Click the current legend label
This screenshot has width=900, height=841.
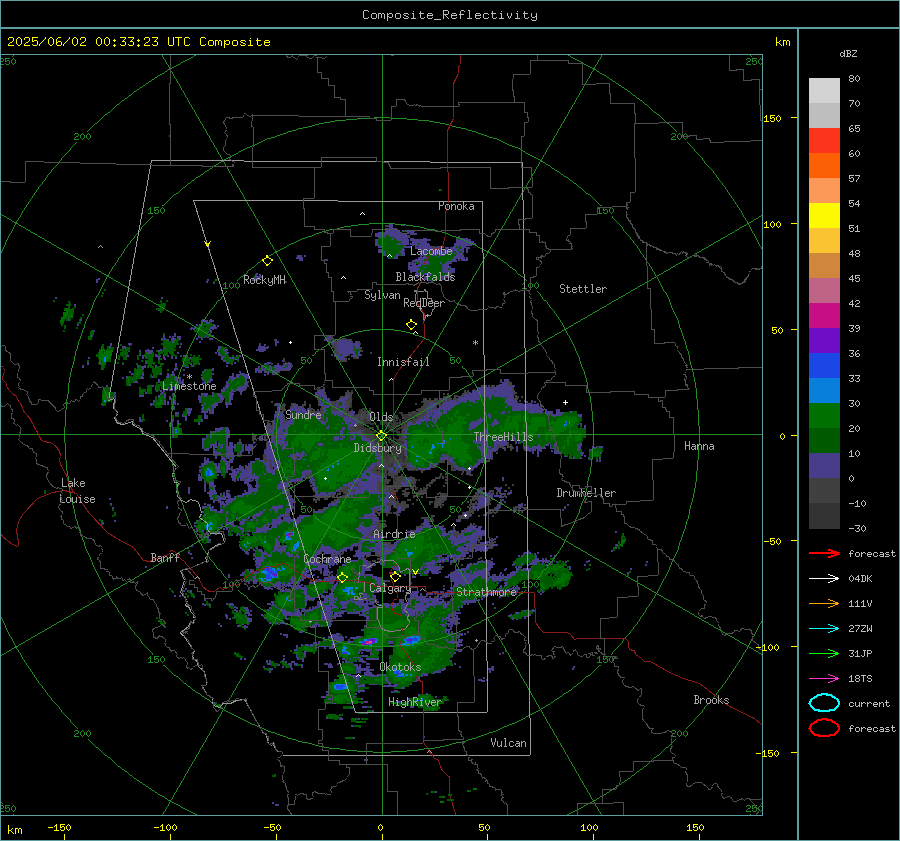point(869,704)
